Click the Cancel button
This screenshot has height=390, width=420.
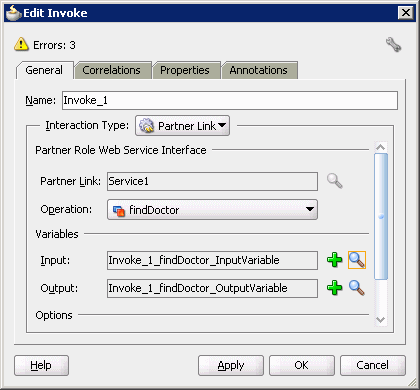point(373,365)
